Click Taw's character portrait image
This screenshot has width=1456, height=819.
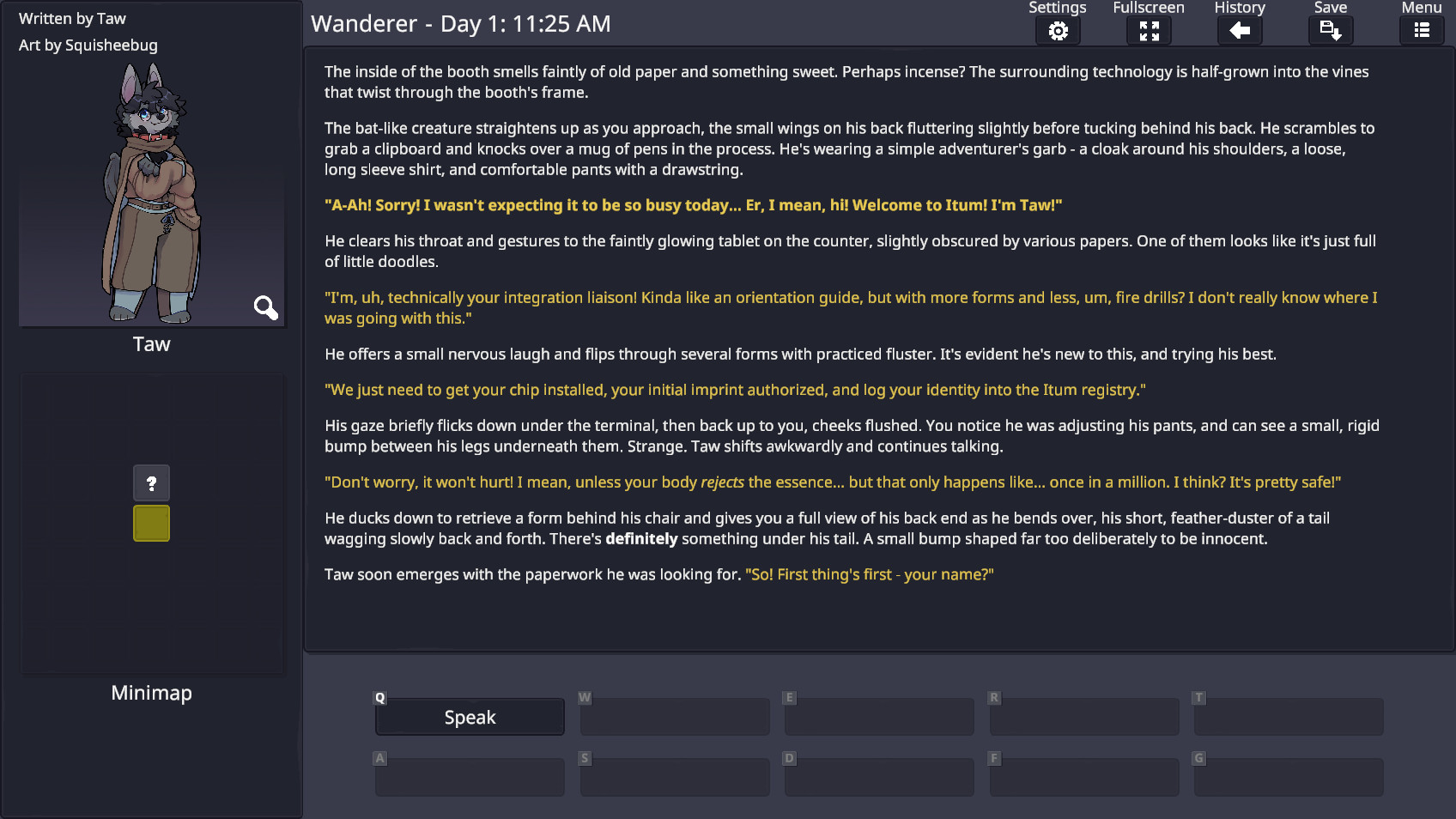click(151, 193)
